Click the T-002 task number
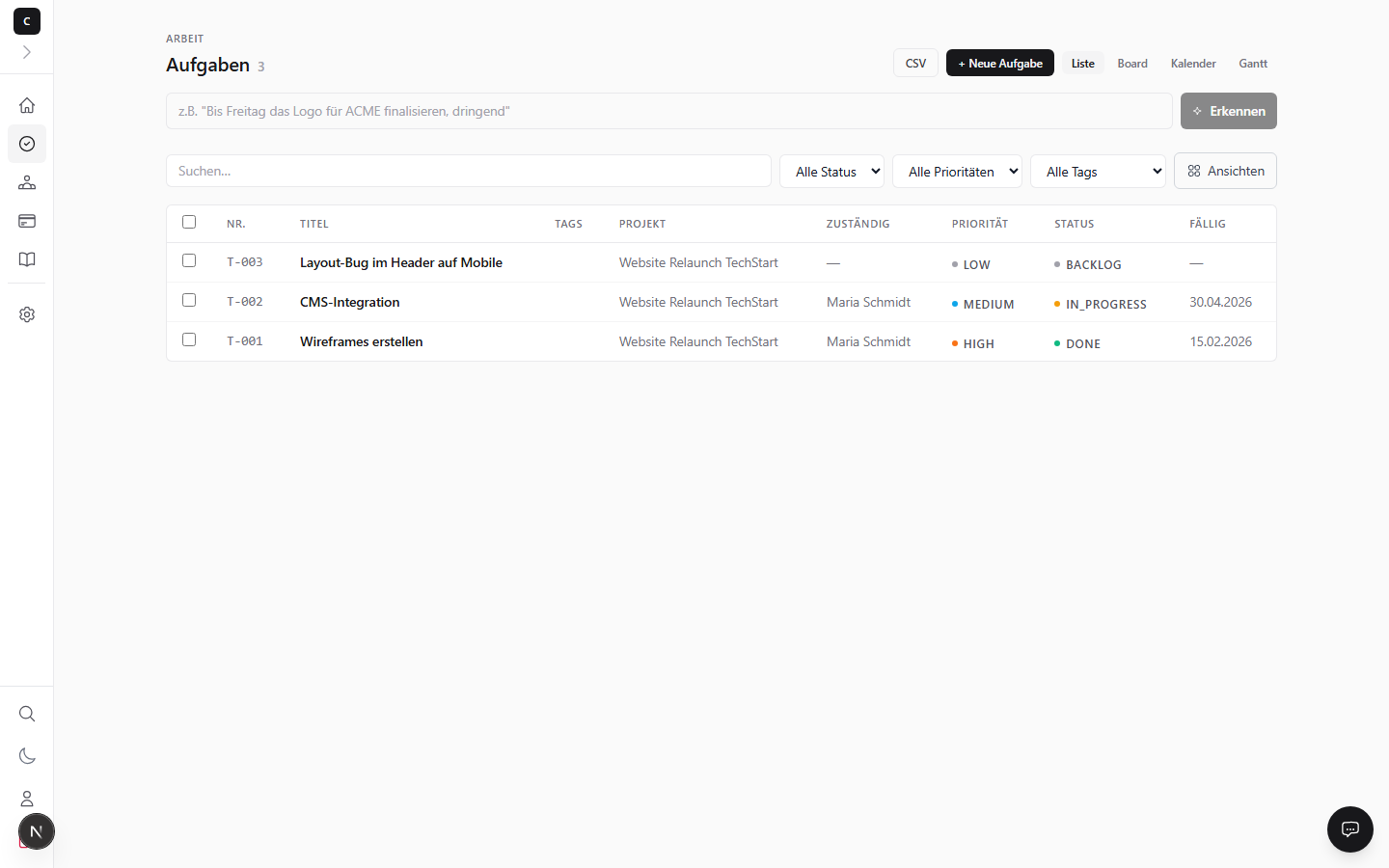Viewport: 1389px width, 868px height. click(x=245, y=302)
